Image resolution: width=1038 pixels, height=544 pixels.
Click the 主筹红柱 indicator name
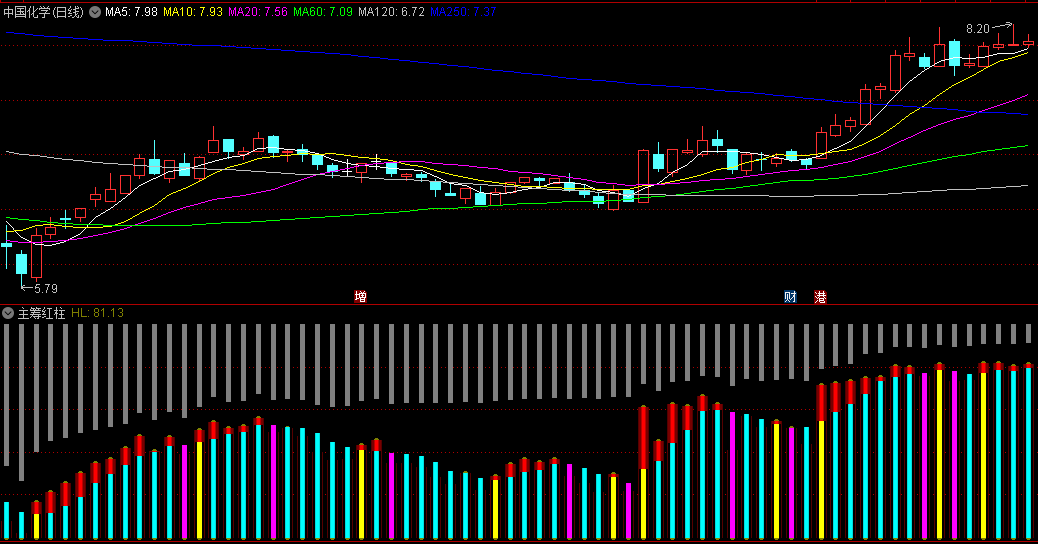[41, 313]
